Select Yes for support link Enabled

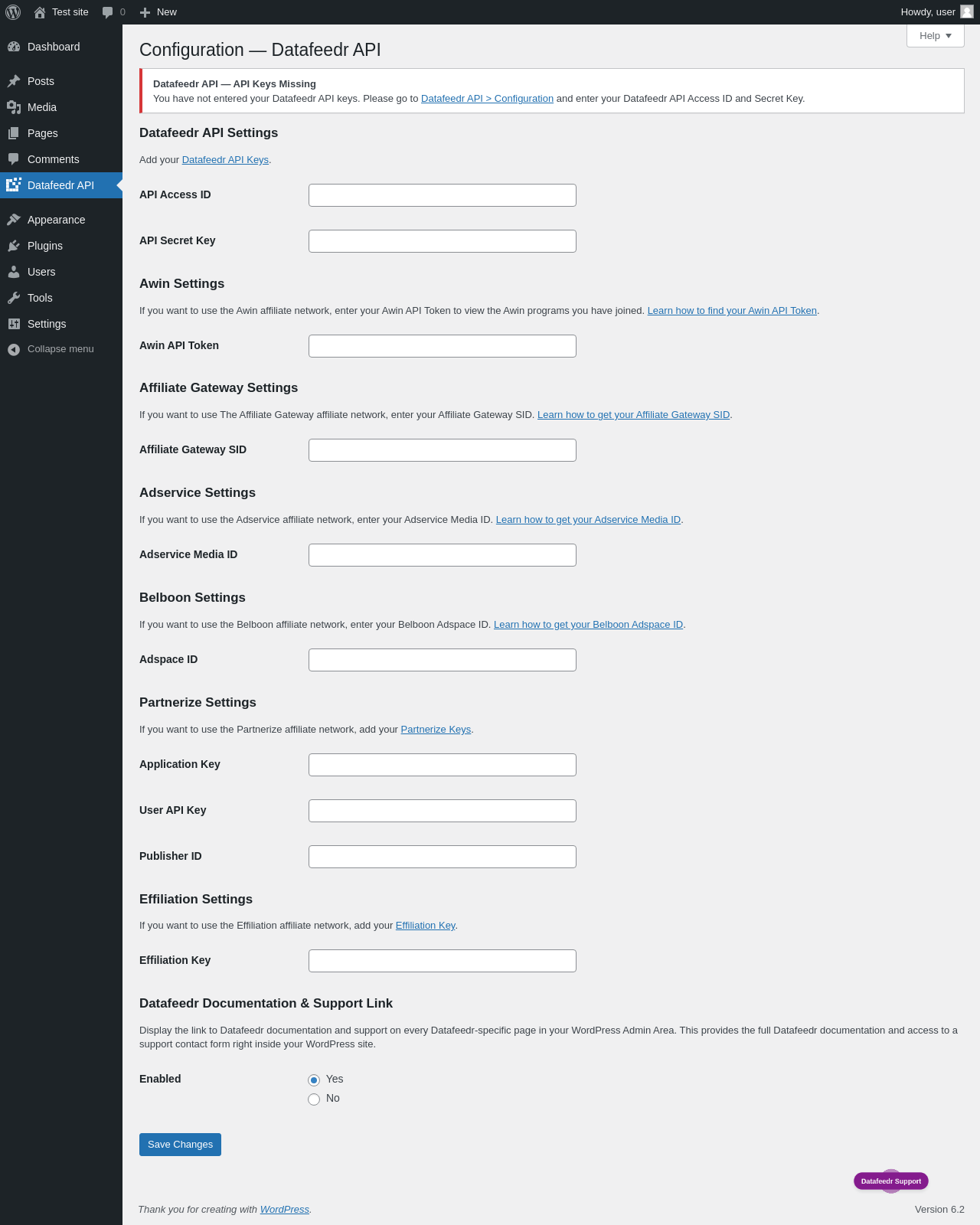point(314,1080)
